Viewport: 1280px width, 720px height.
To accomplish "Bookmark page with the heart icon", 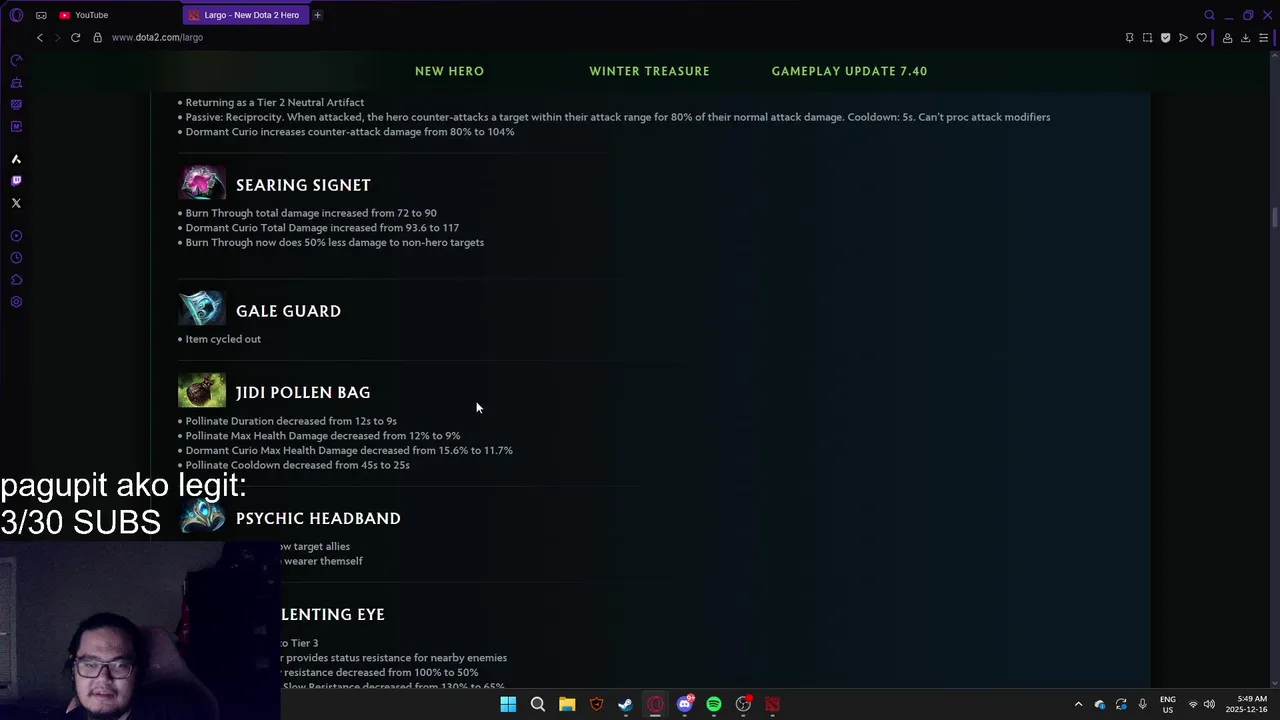I will coord(1201,38).
